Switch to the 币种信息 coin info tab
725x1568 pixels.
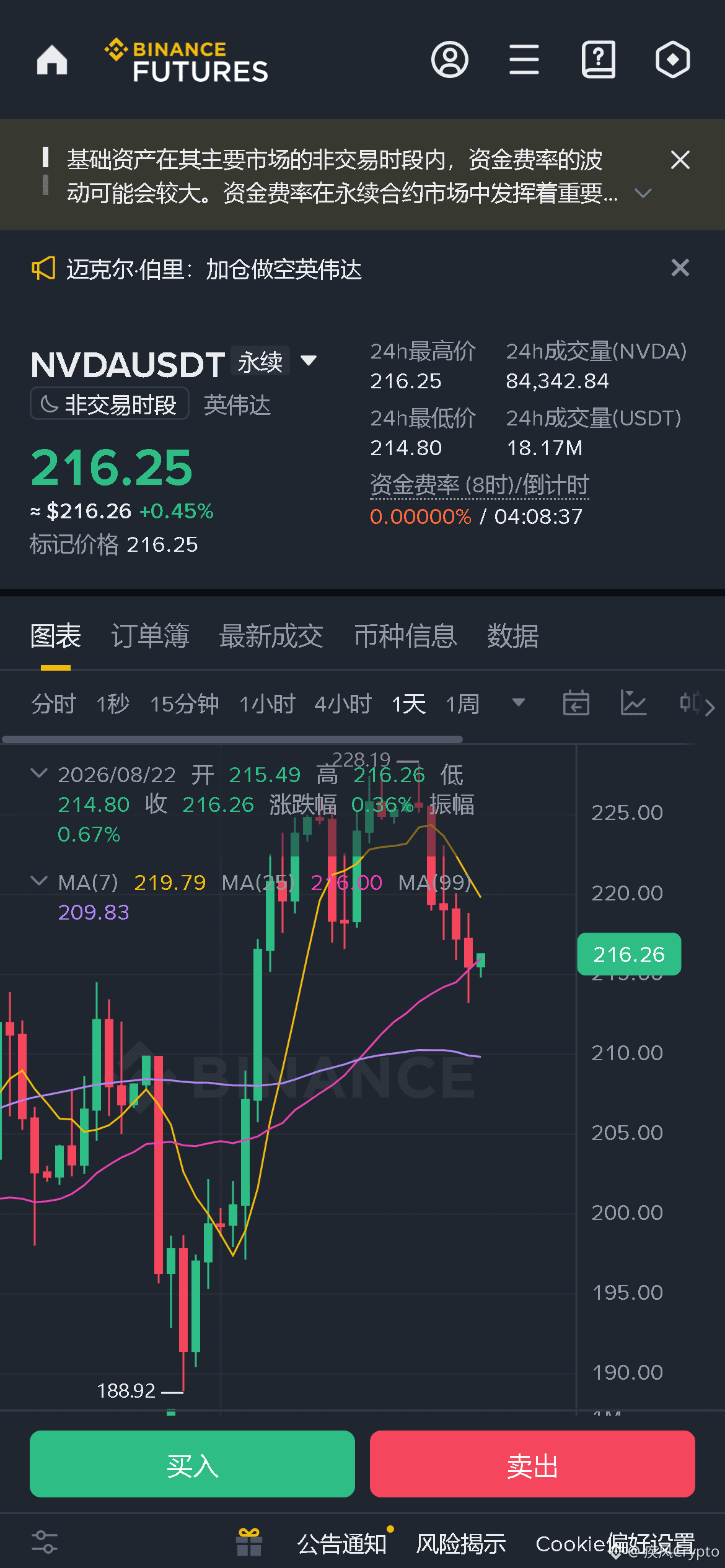pyautogui.click(x=405, y=636)
